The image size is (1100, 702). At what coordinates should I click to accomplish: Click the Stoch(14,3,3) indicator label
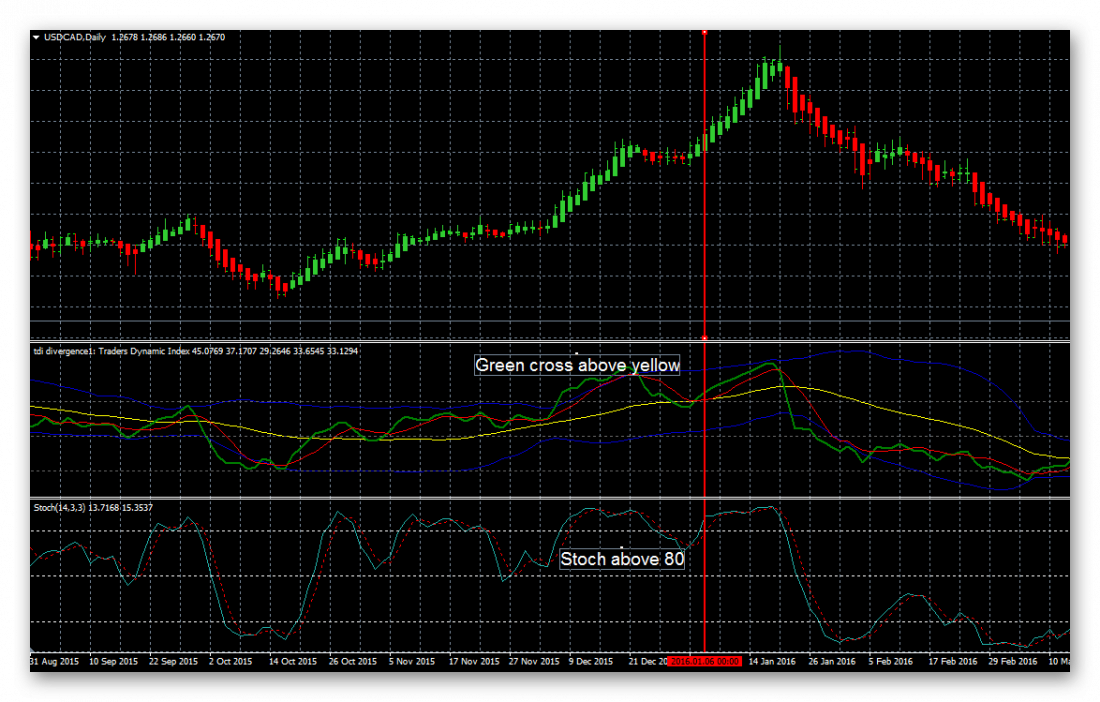58,507
